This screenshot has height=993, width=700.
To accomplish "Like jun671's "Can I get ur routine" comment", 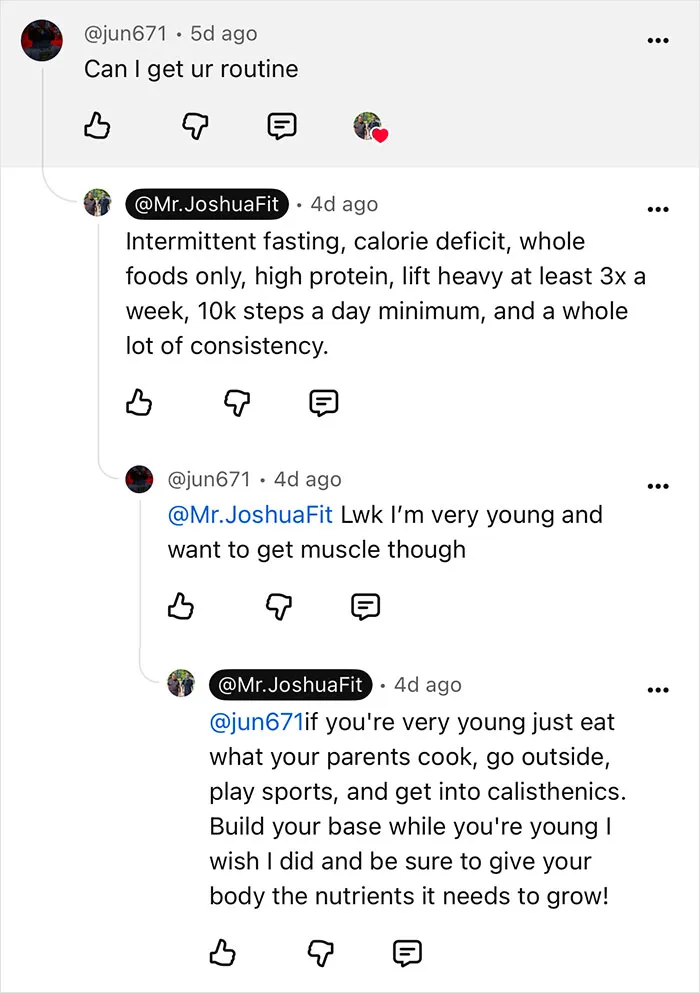I will click(97, 125).
